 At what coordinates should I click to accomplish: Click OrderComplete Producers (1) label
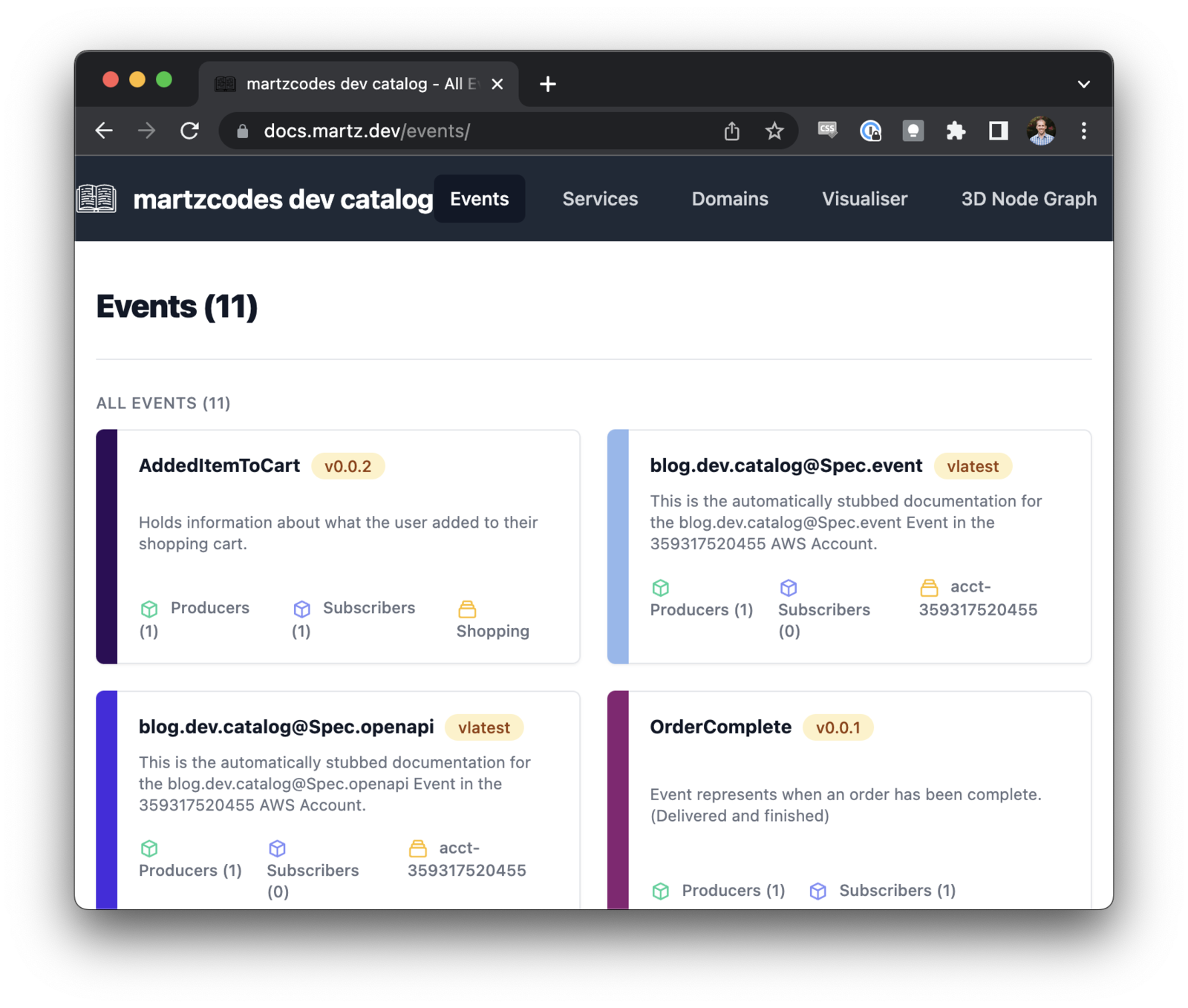734,891
